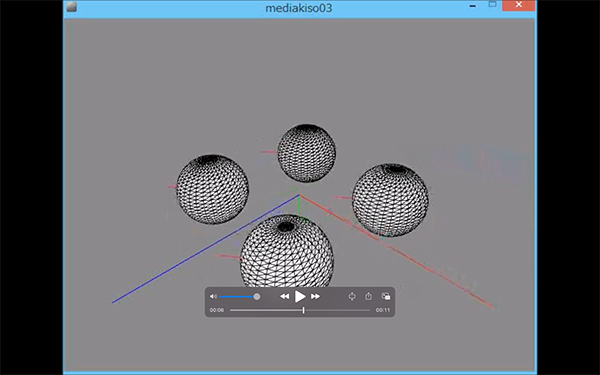
Task: Open the AirPlay output icon
Action: 352,297
